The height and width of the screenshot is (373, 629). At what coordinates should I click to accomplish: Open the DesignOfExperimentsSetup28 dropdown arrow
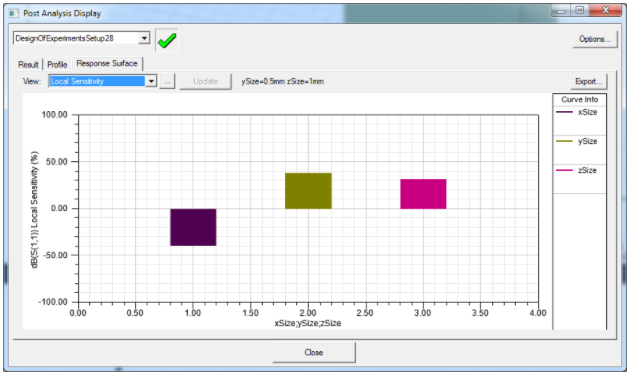[x=144, y=38]
